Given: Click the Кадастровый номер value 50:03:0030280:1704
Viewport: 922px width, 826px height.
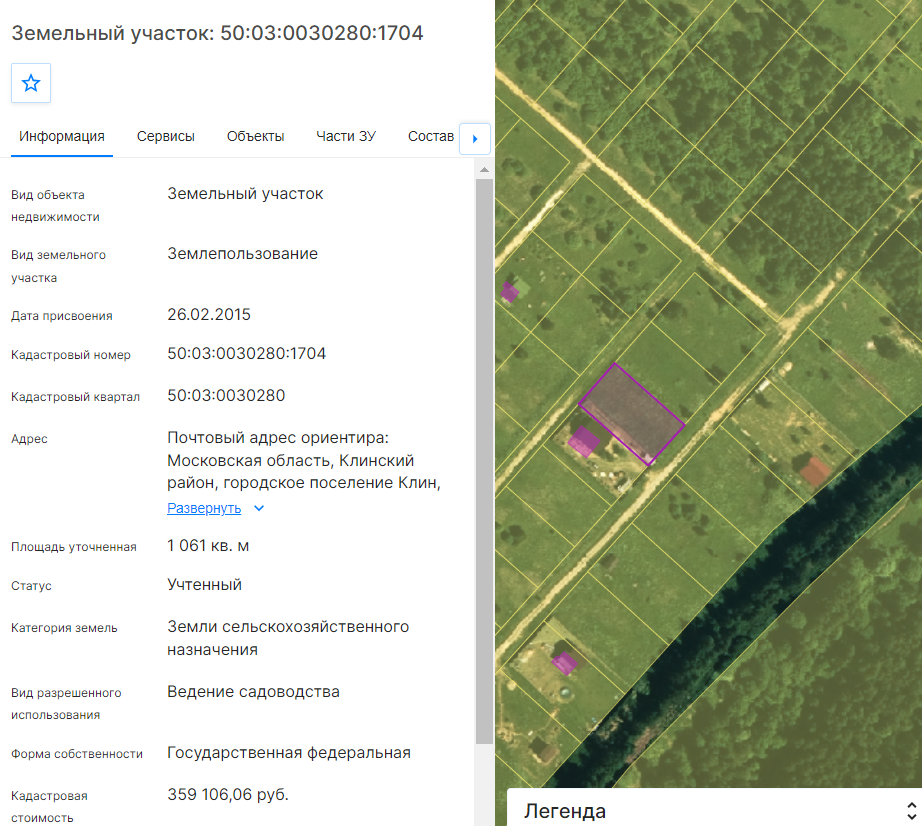Looking at the screenshot, I should tap(246, 353).
